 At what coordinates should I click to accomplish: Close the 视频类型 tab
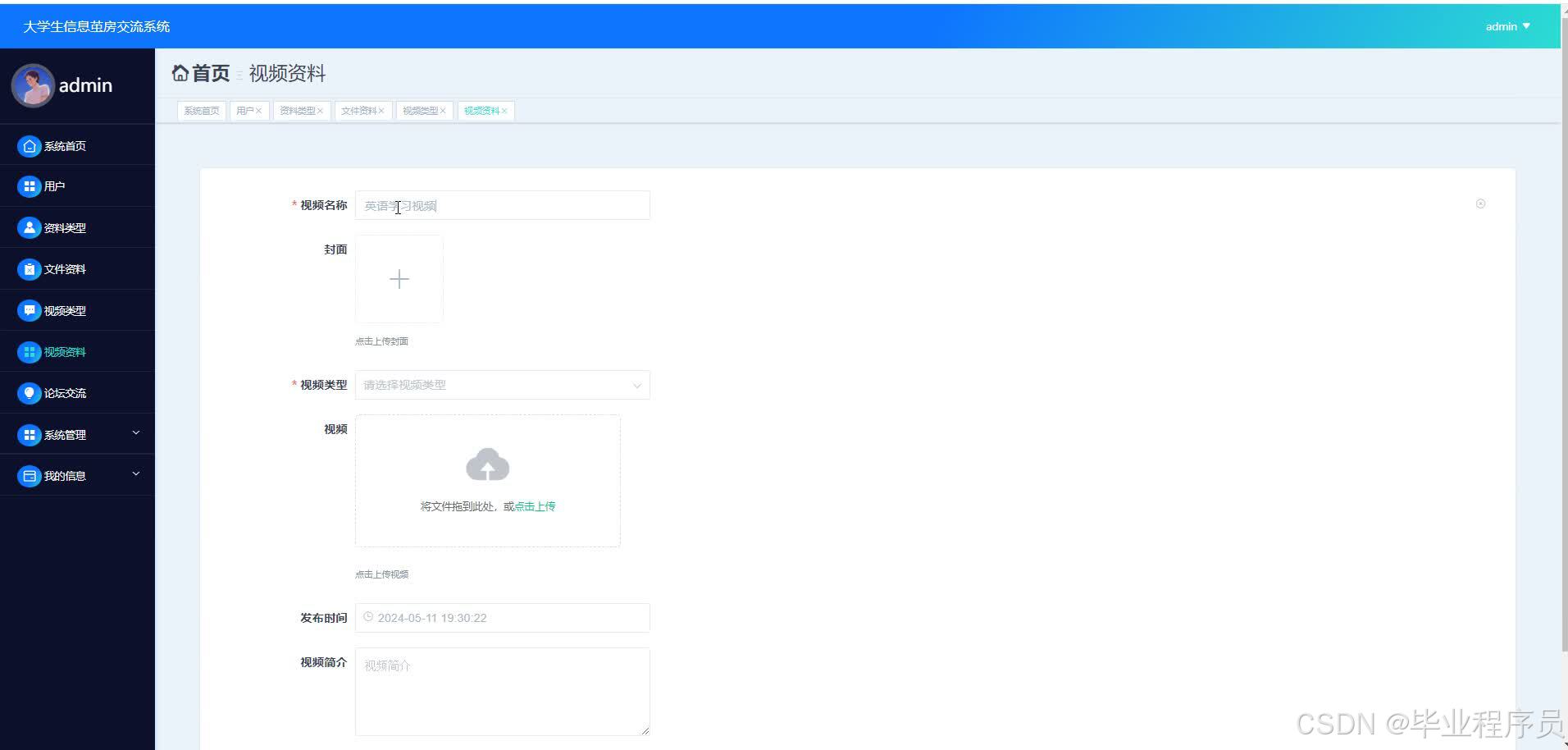tap(443, 111)
